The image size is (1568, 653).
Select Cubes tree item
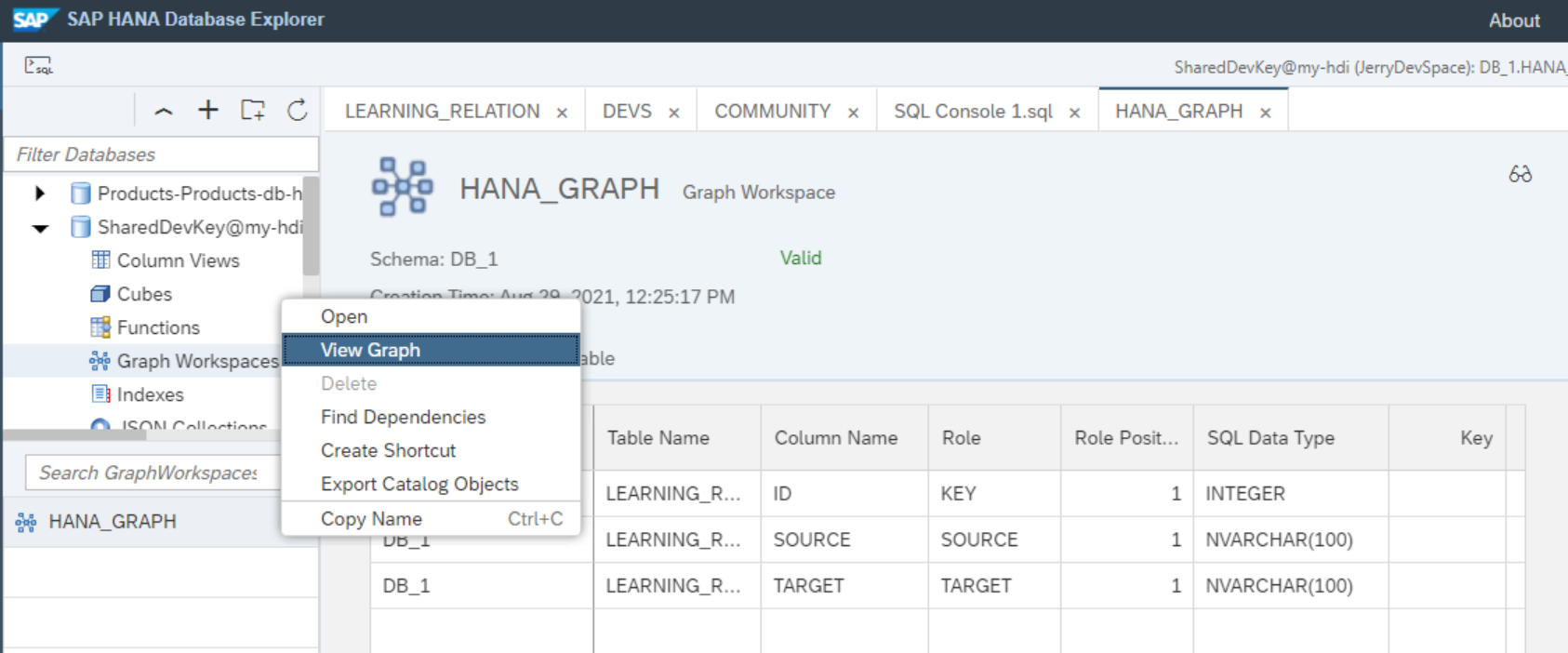144,294
